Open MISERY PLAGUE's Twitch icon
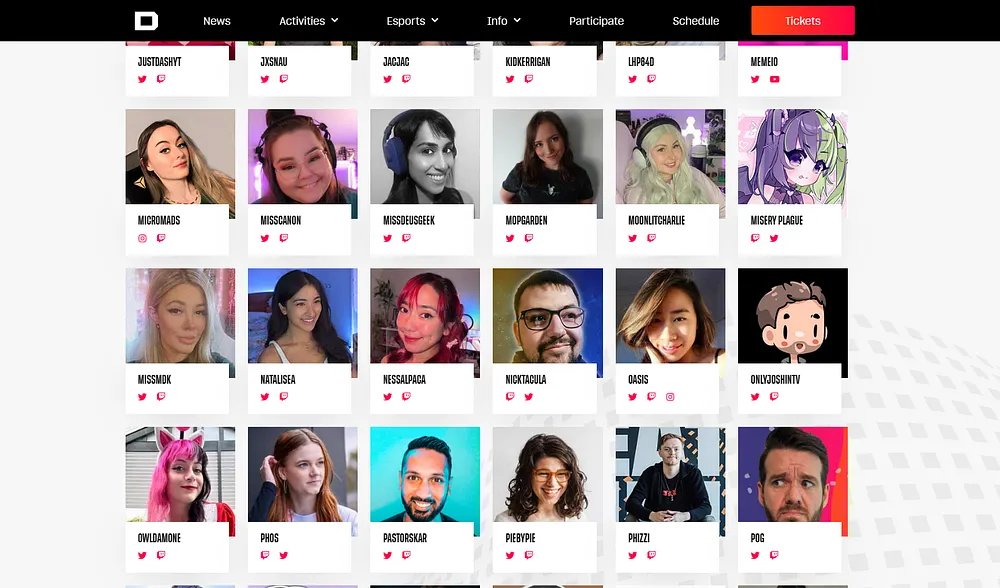The width and height of the screenshot is (1000, 588). (755, 238)
